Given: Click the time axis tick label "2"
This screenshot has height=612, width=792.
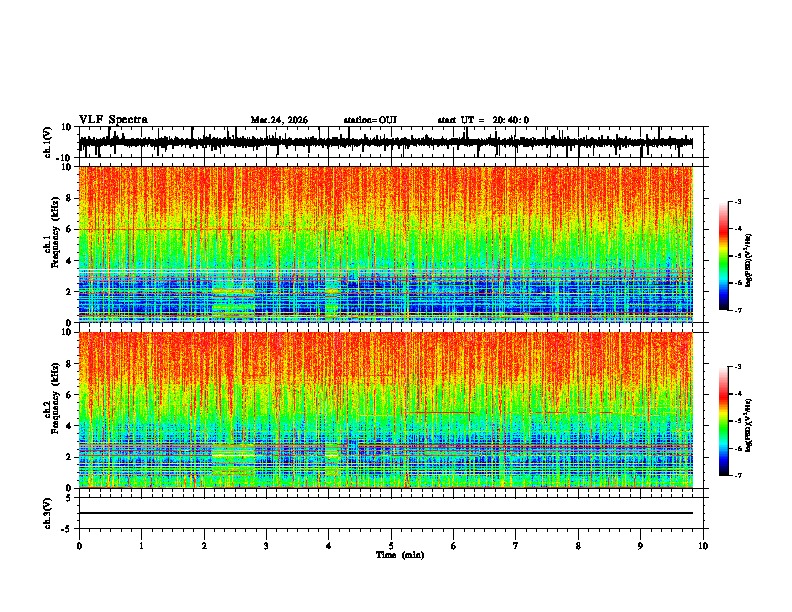Looking at the screenshot, I should [204, 546].
